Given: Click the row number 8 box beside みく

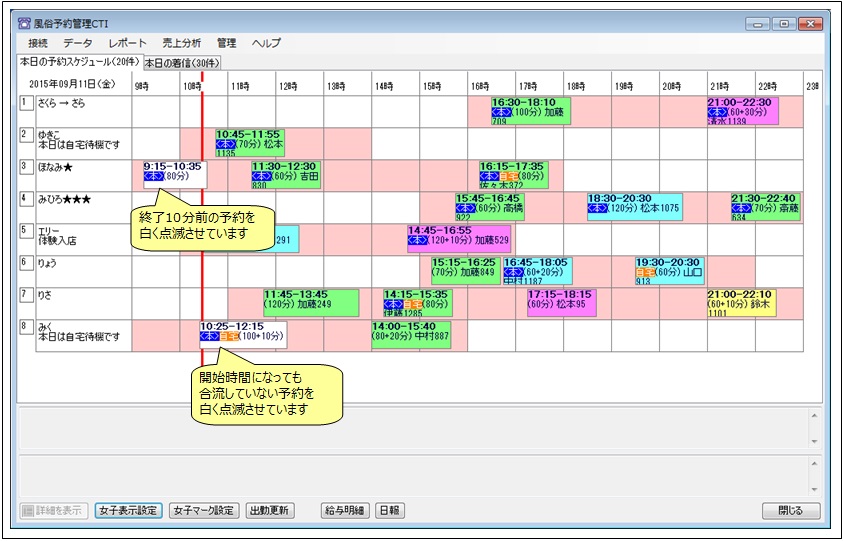Looking at the screenshot, I should point(25,326).
